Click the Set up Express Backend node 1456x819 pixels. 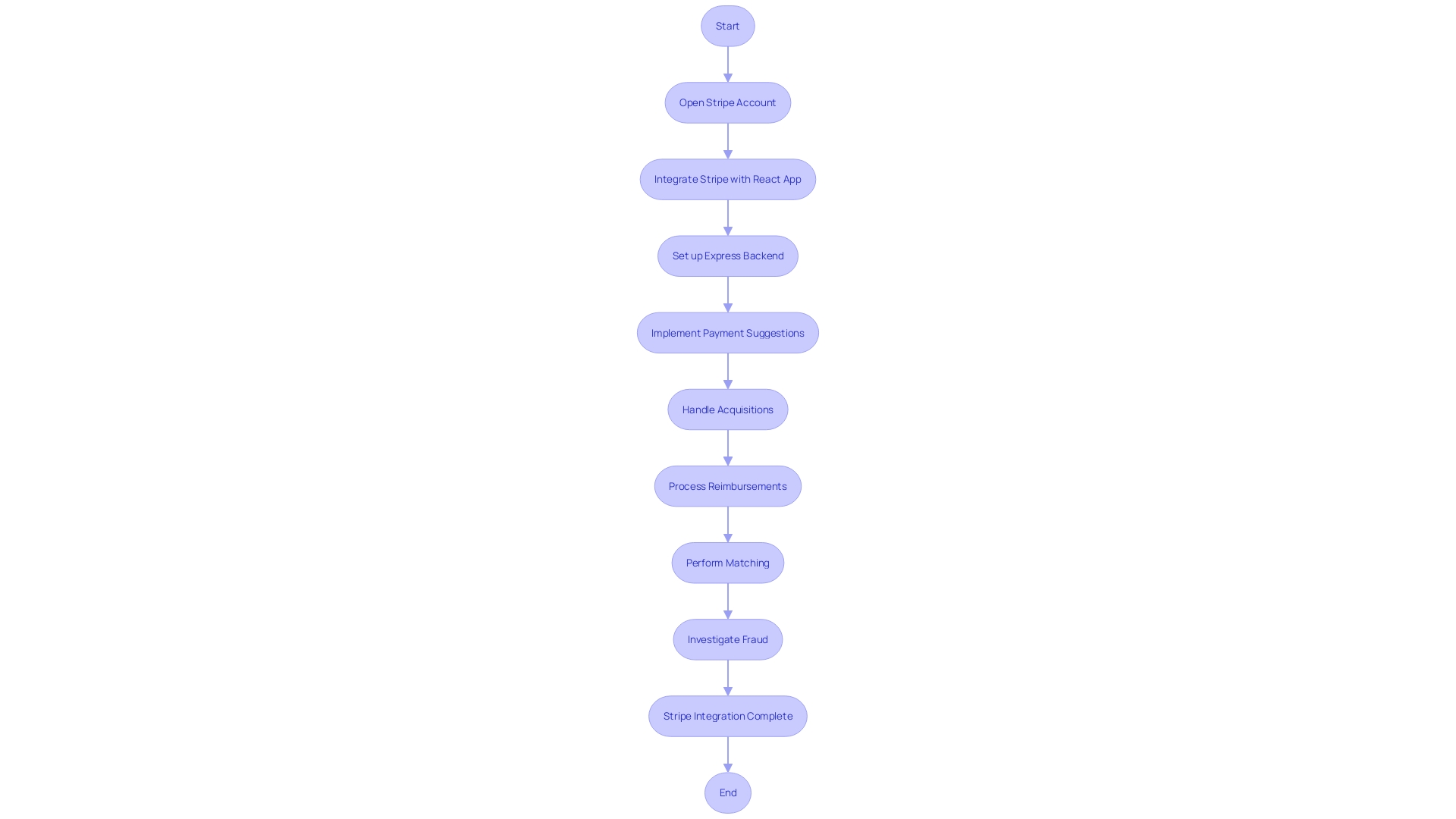coord(728,255)
